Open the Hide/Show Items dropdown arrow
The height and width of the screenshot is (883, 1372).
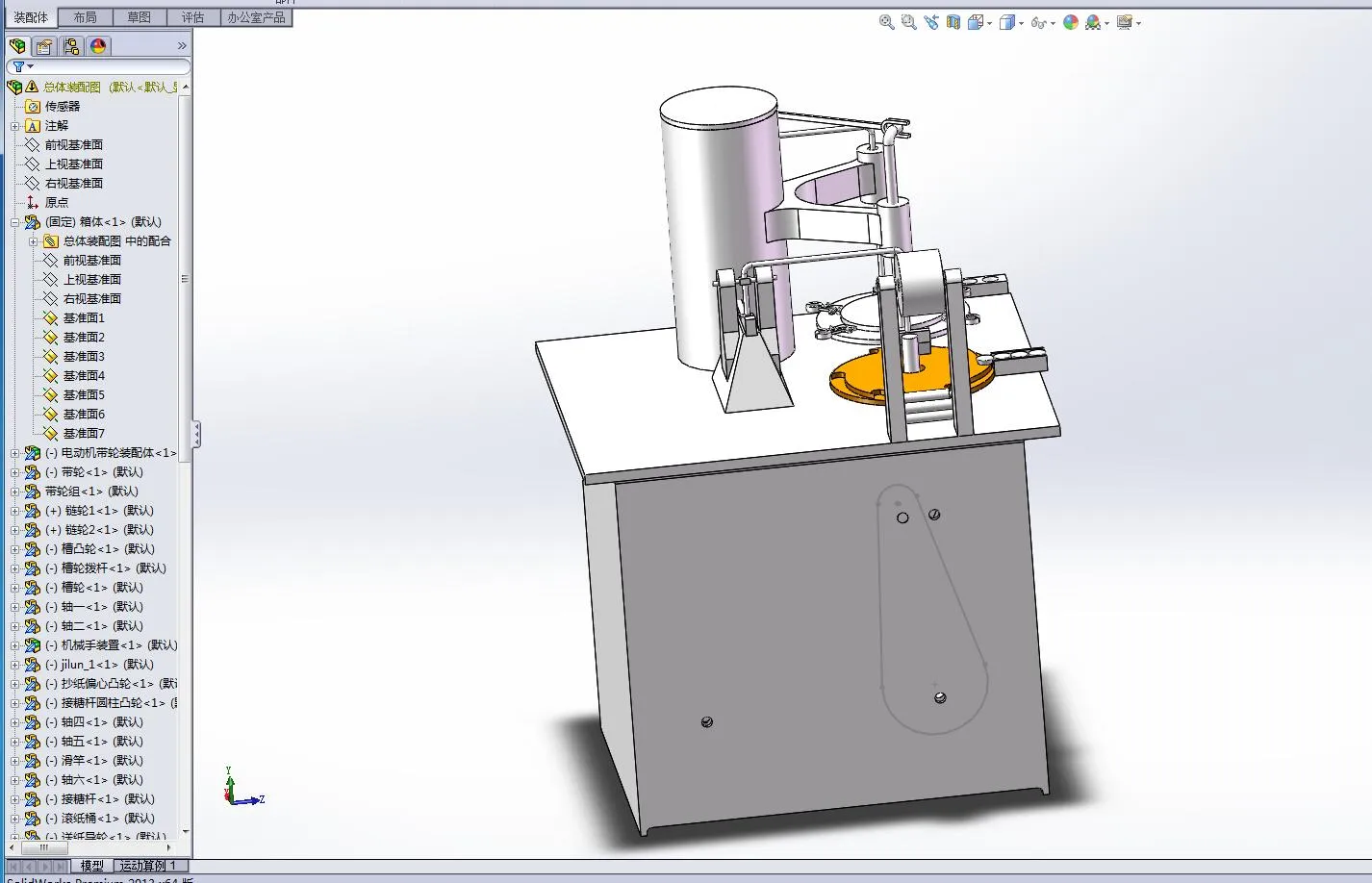point(1053,23)
